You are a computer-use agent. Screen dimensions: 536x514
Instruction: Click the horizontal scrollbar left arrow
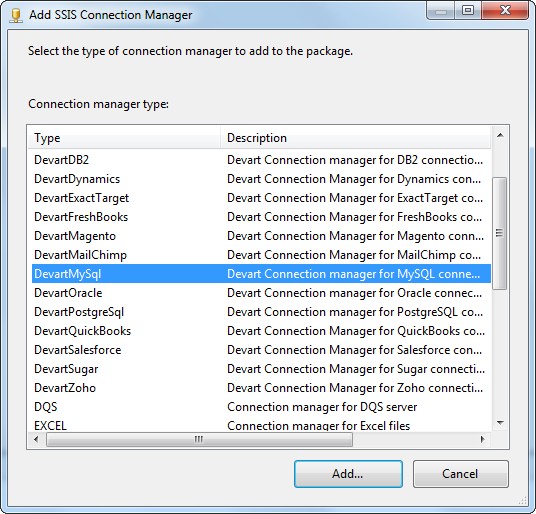pos(37,439)
